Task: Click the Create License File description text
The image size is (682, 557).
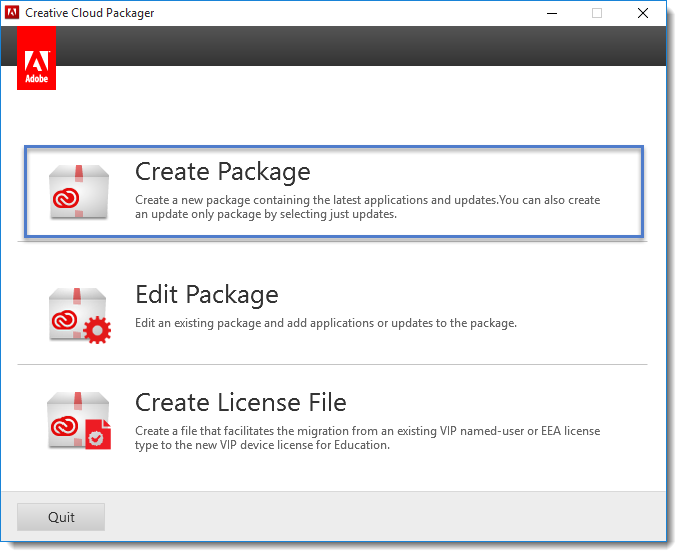Action: 368,438
